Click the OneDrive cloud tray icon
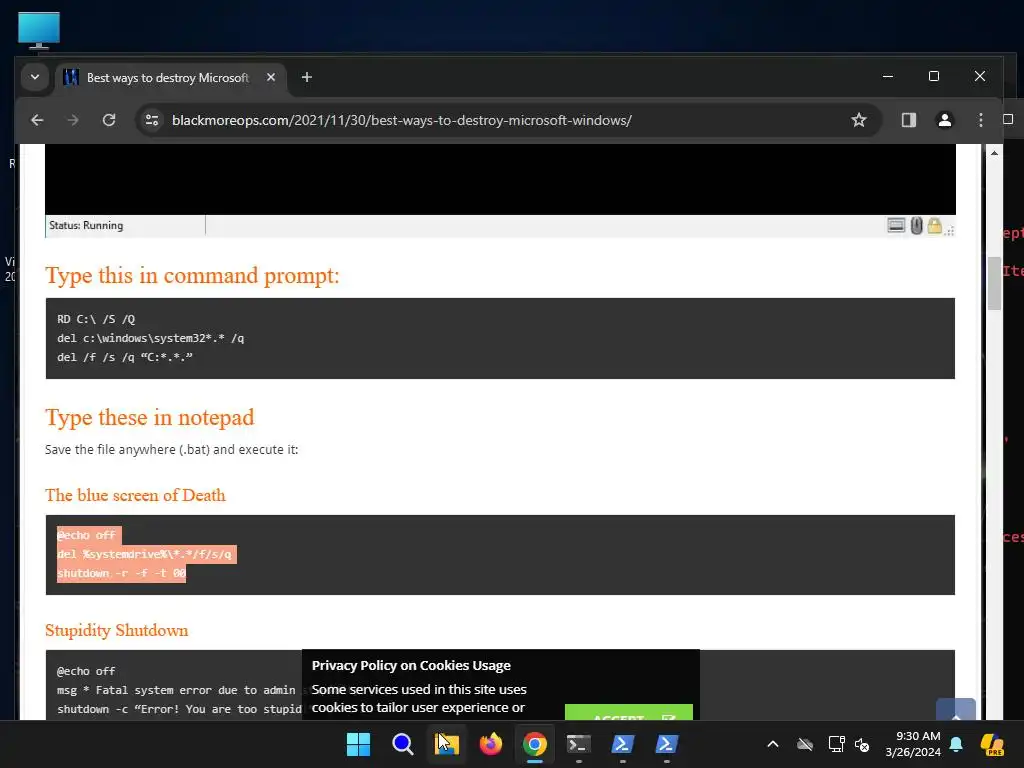 [x=805, y=744]
